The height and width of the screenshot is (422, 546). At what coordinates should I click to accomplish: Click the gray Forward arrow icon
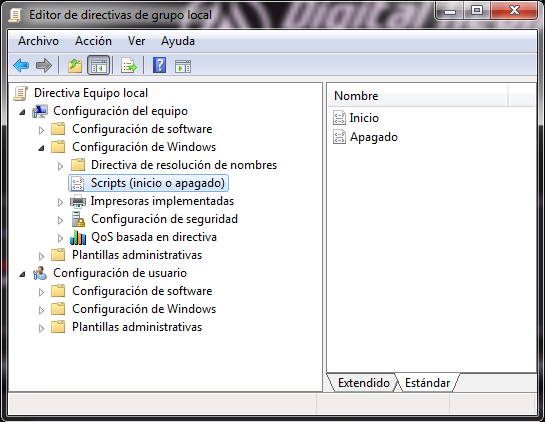coord(44,65)
